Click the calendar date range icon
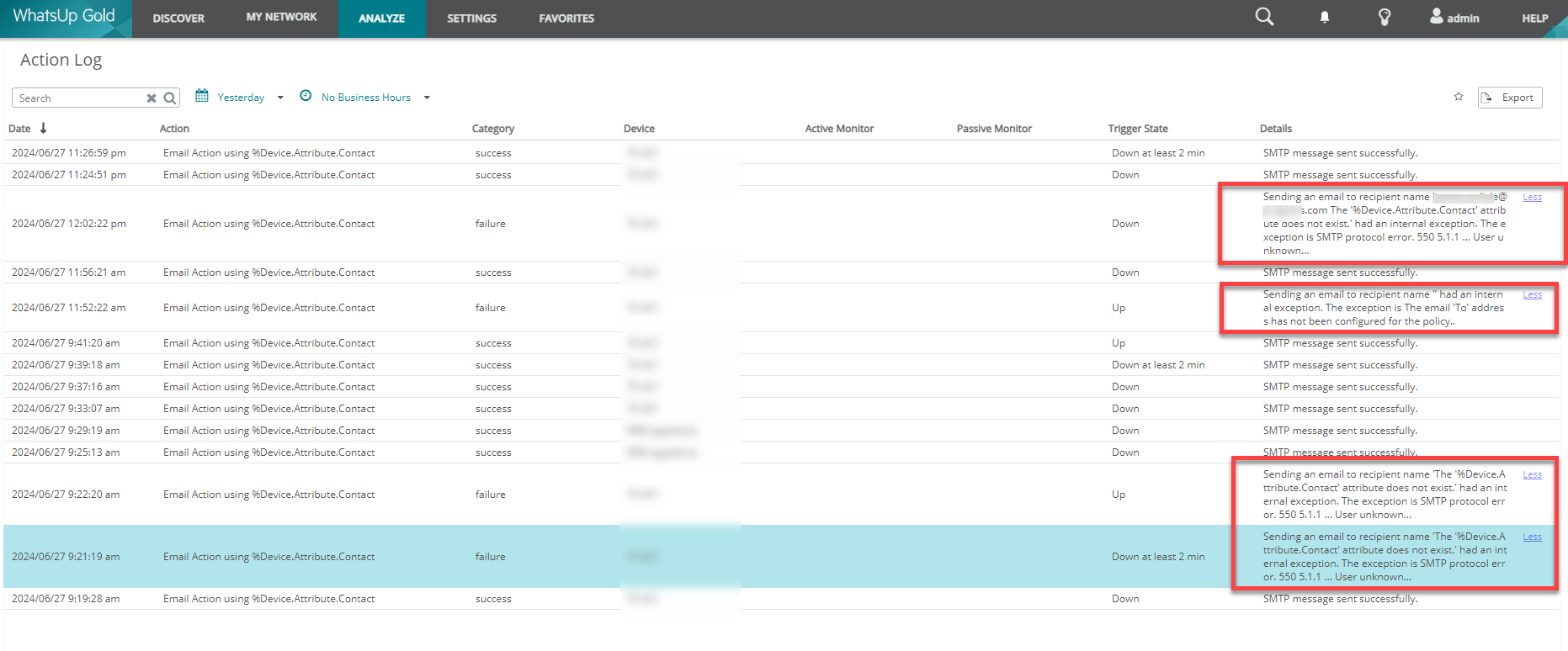 point(202,96)
